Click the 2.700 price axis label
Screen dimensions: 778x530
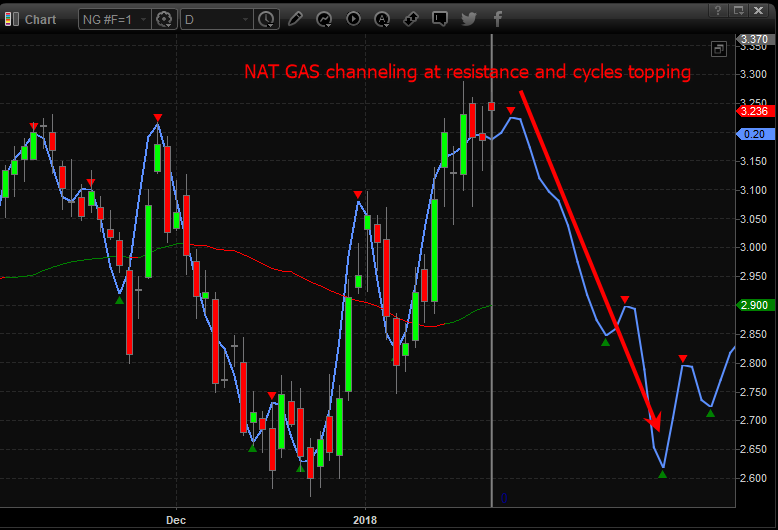[753, 420]
